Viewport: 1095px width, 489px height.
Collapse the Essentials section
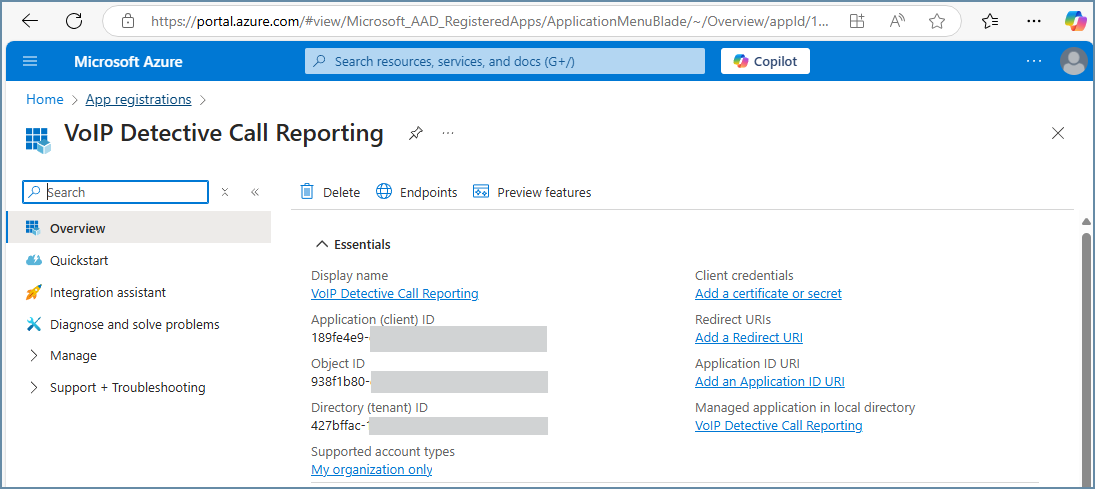pyautogui.click(x=353, y=244)
